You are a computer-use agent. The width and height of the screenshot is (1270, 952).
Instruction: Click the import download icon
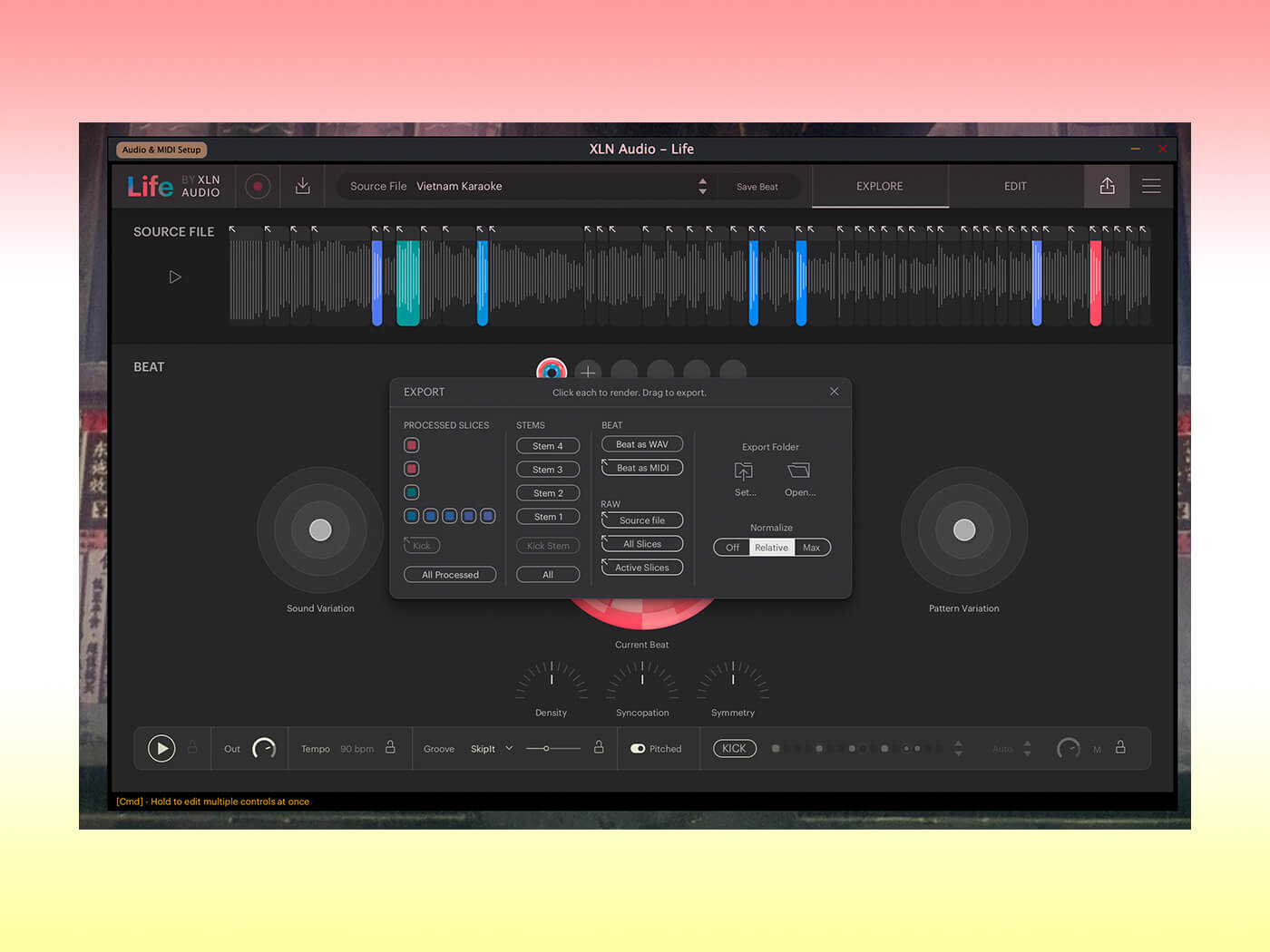pyautogui.click(x=303, y=186)
